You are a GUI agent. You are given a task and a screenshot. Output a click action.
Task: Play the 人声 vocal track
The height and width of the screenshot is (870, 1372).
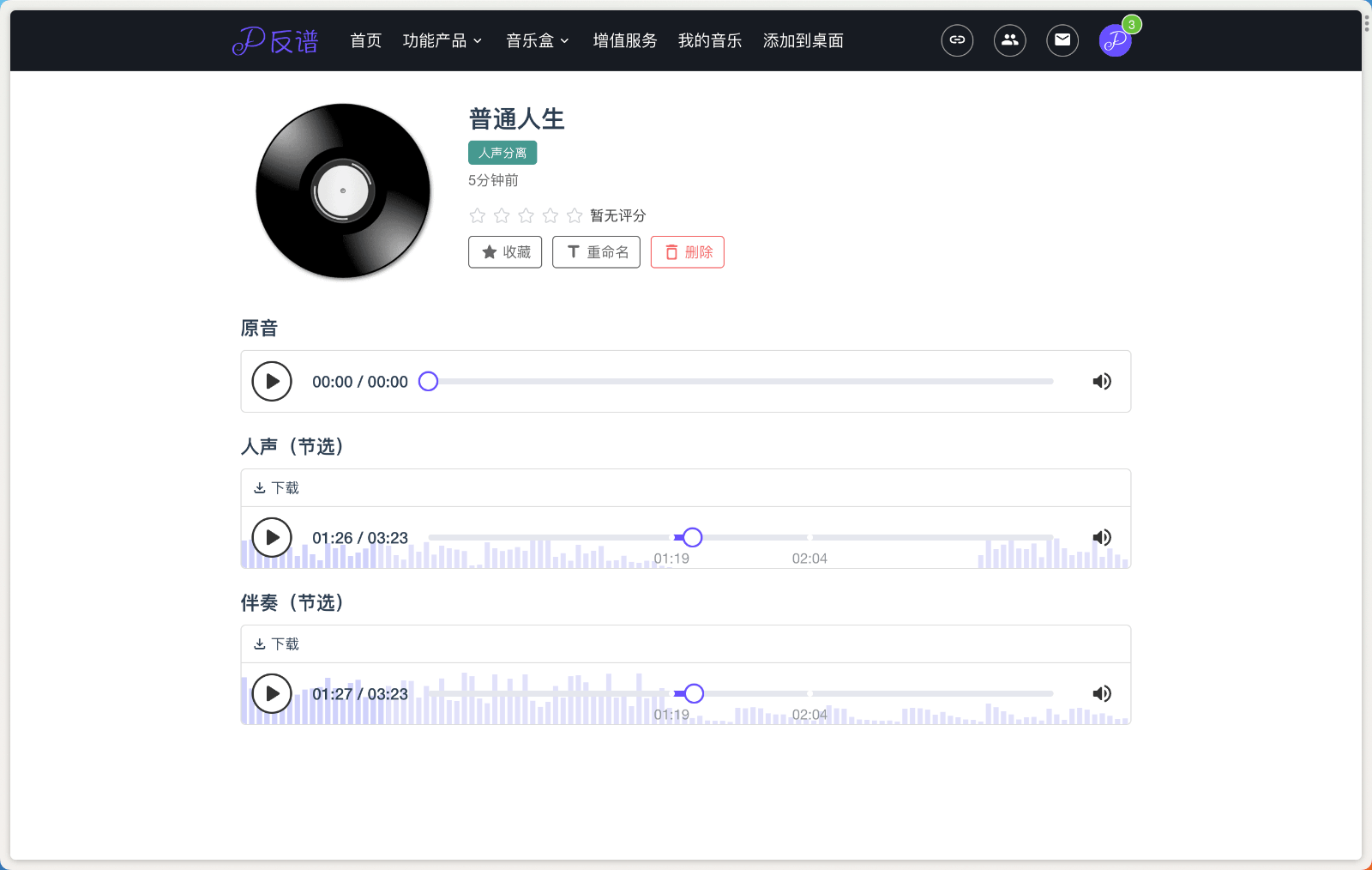coord(272,538)
